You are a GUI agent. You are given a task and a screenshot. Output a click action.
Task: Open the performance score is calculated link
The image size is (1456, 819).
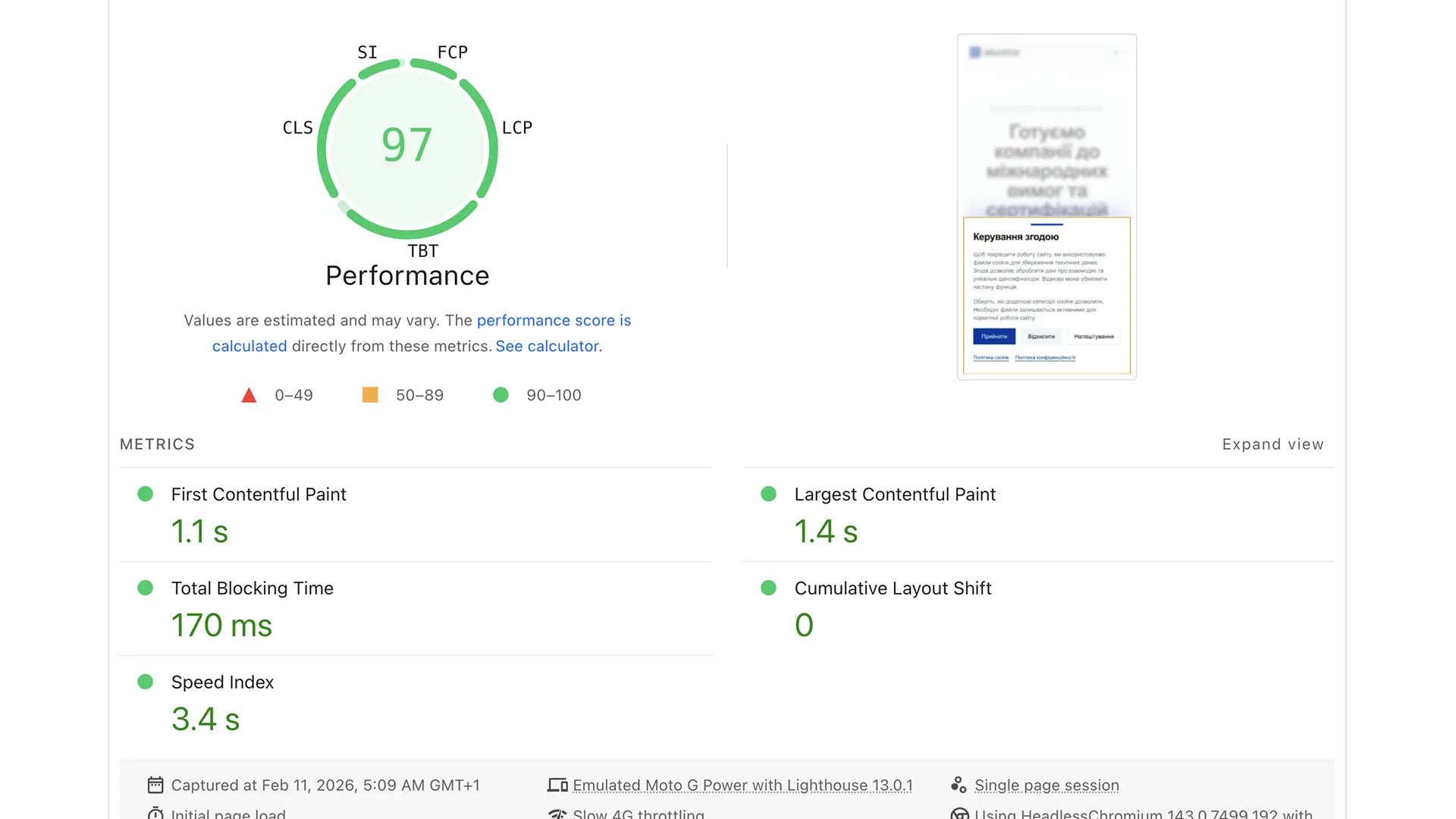(x=554, y=320)
